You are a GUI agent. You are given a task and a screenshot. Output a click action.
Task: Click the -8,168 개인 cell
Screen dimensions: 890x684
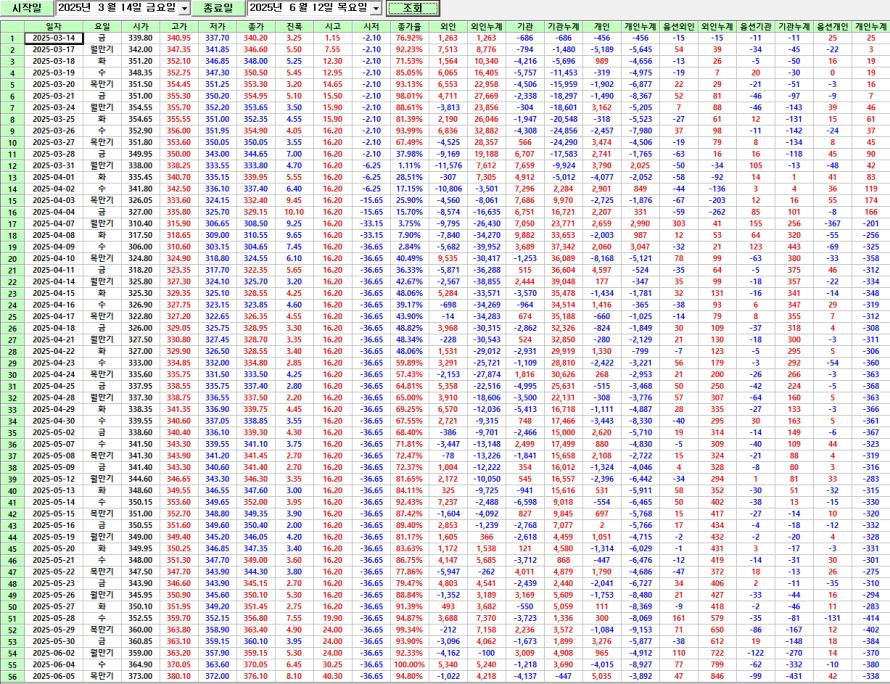[x=602, y=258]
